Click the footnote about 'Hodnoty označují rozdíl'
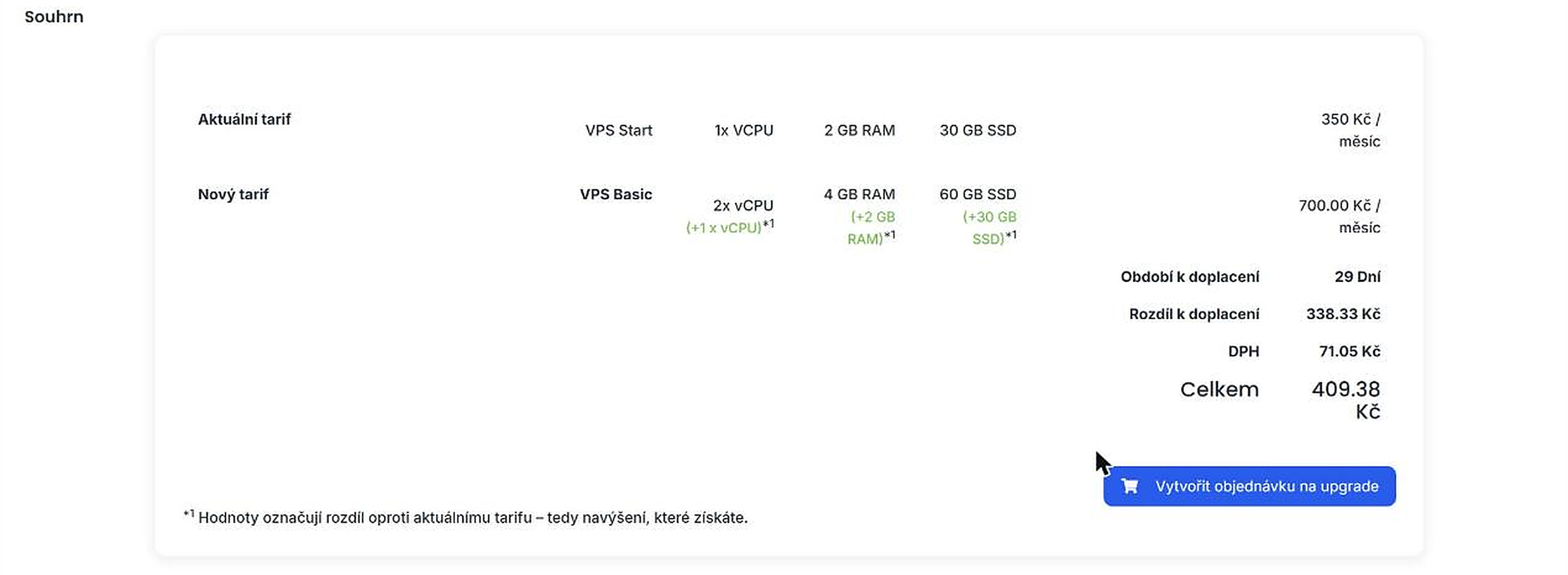Viewport: 1568px width, 575px height. (466, 517)
